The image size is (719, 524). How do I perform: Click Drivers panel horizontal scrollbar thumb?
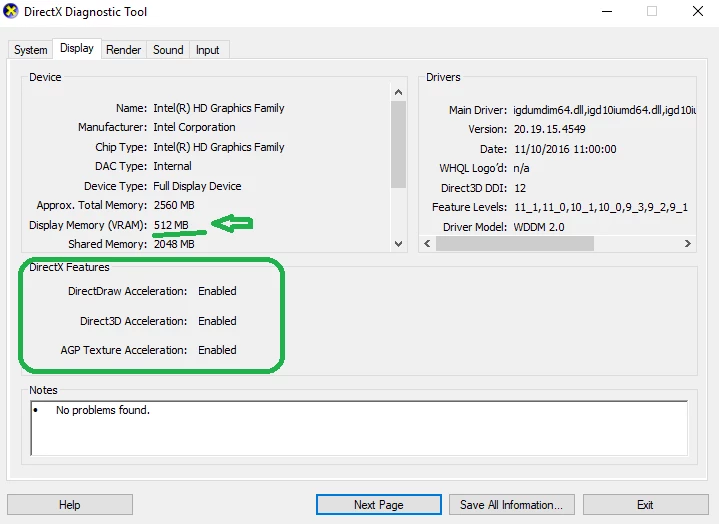coord(514,243)
